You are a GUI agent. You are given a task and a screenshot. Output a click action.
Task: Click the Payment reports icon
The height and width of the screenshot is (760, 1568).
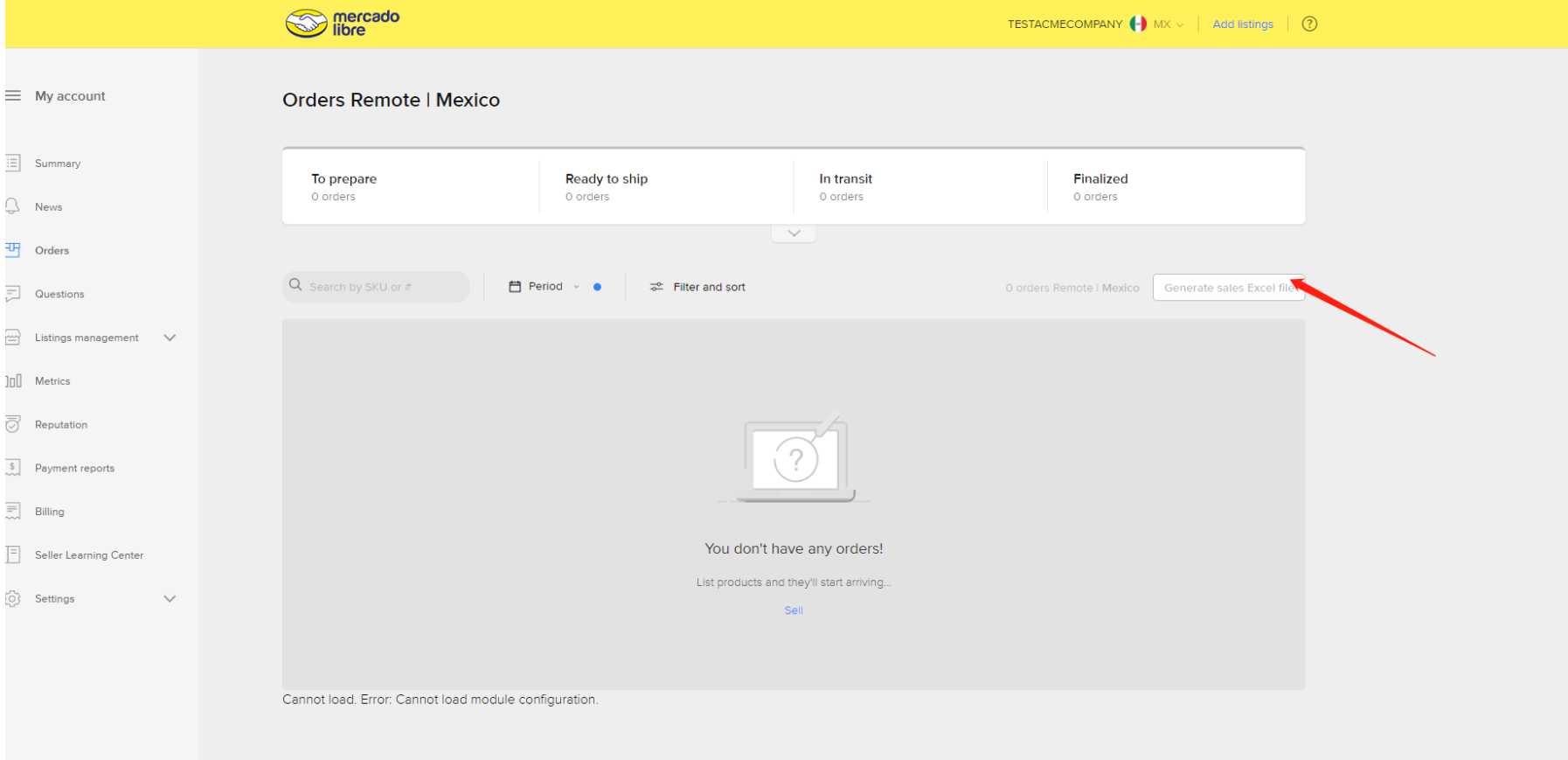(x=13, y=468)
